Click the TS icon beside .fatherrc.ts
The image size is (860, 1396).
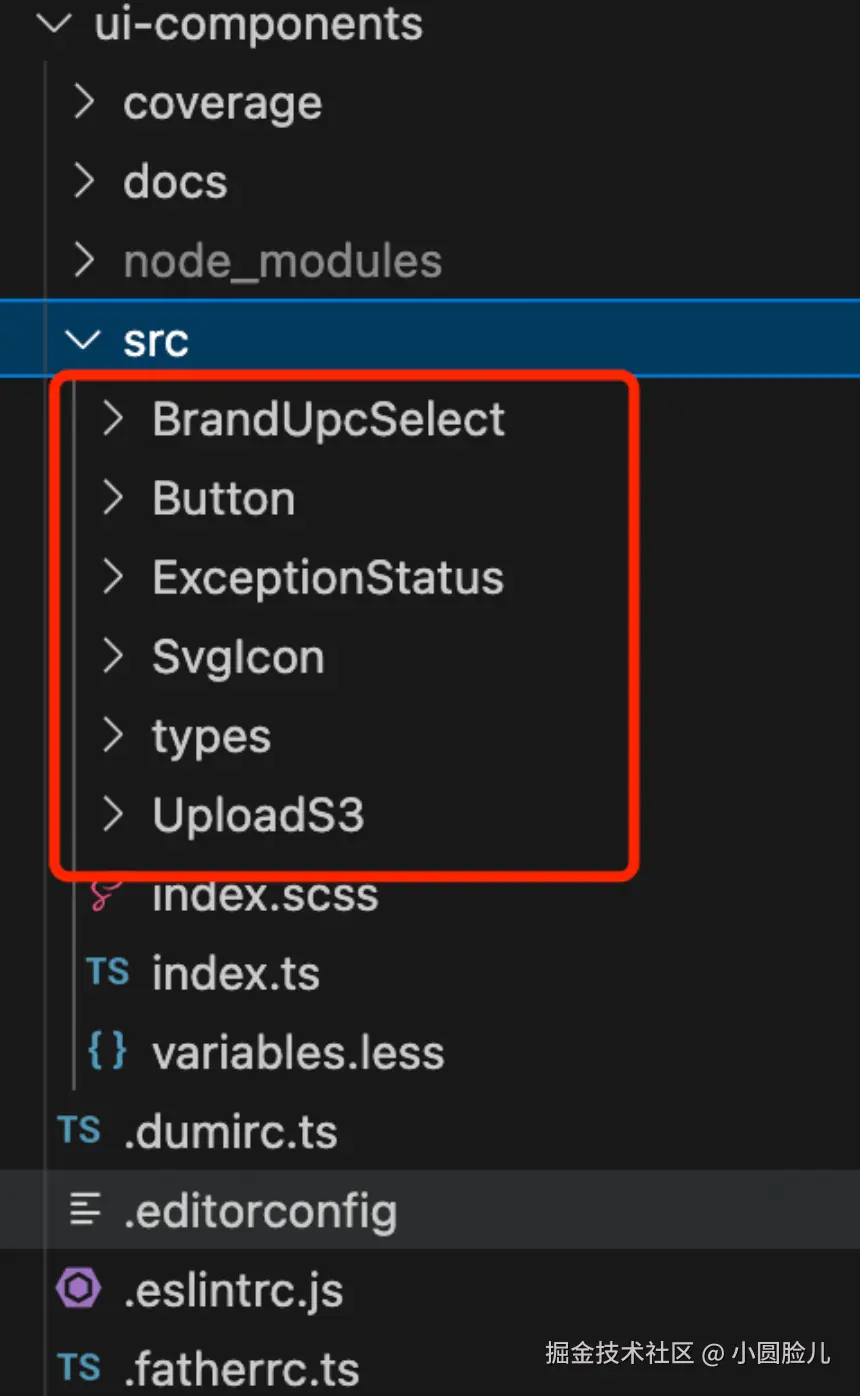[x=79, y=1369]
